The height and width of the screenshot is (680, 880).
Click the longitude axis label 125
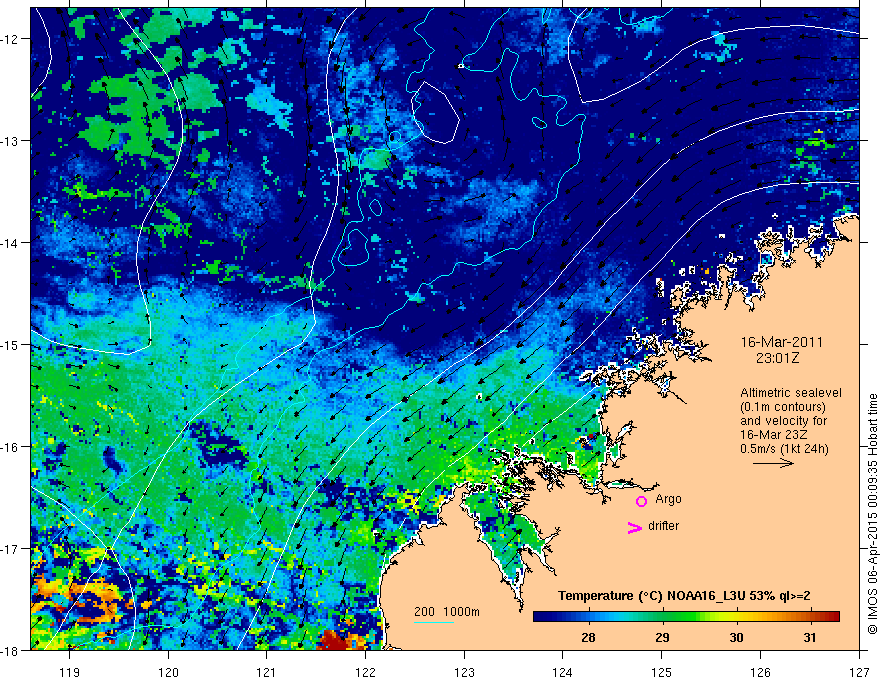pos(662,672)
